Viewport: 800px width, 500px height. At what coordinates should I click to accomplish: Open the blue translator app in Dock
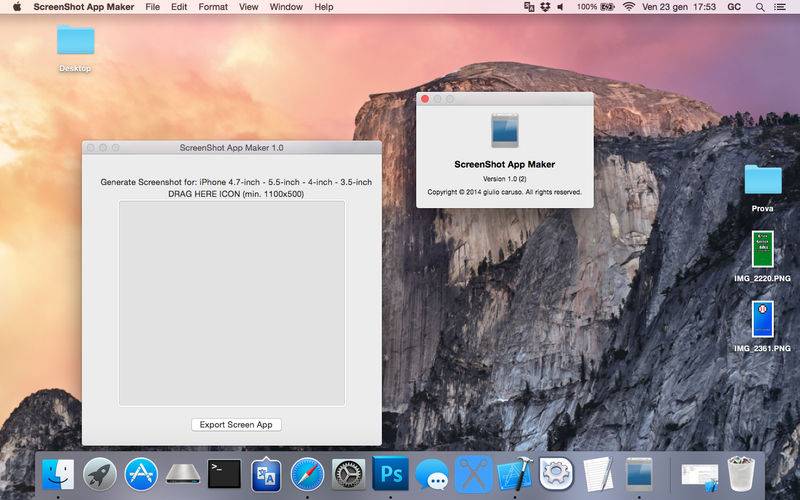[266, 475]
